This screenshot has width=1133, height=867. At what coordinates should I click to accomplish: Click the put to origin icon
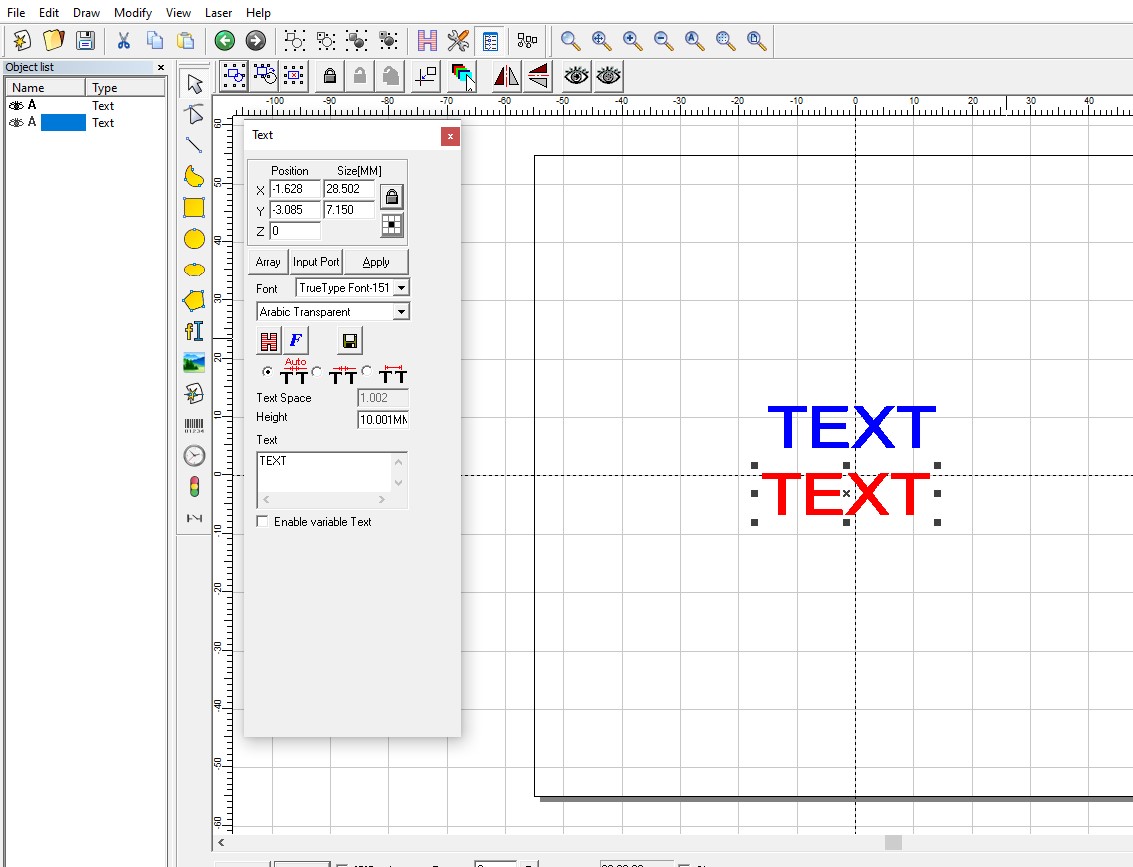coord(426,76)
